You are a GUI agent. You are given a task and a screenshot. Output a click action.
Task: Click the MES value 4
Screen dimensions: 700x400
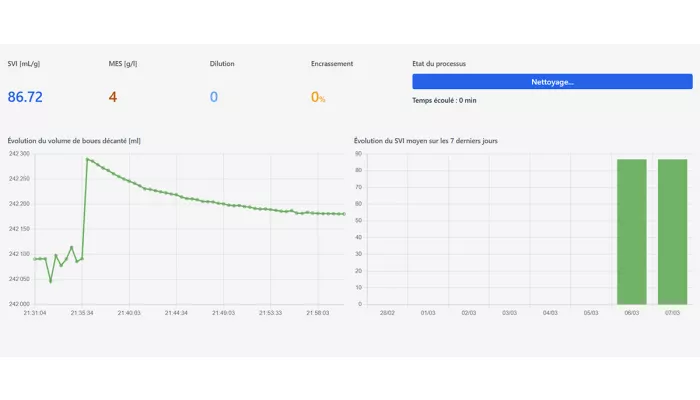(x=113, y=97)
